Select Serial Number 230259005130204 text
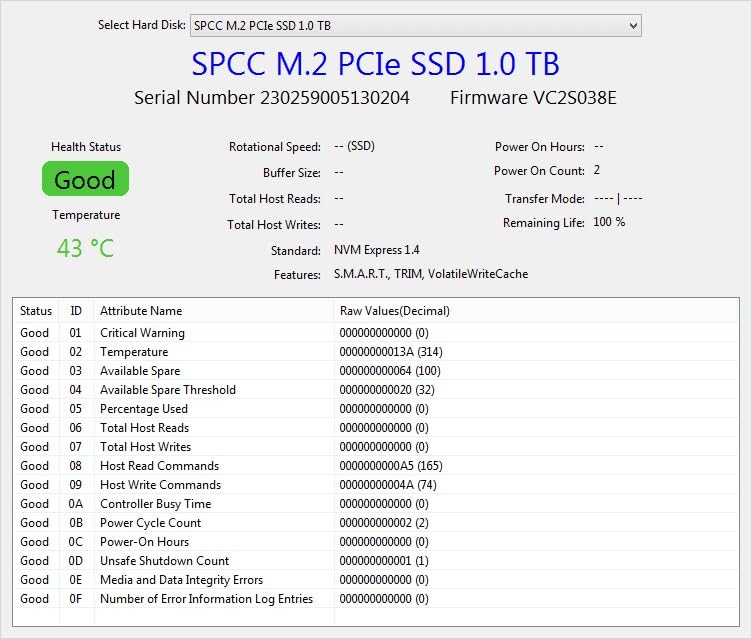752x639 pixels. 271,98
